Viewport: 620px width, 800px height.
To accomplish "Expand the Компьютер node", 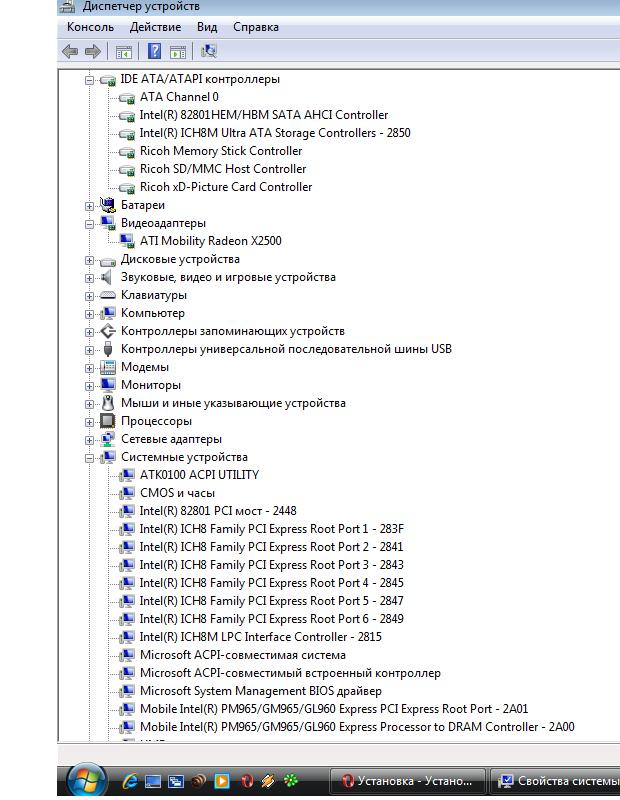I will point(89,314).
